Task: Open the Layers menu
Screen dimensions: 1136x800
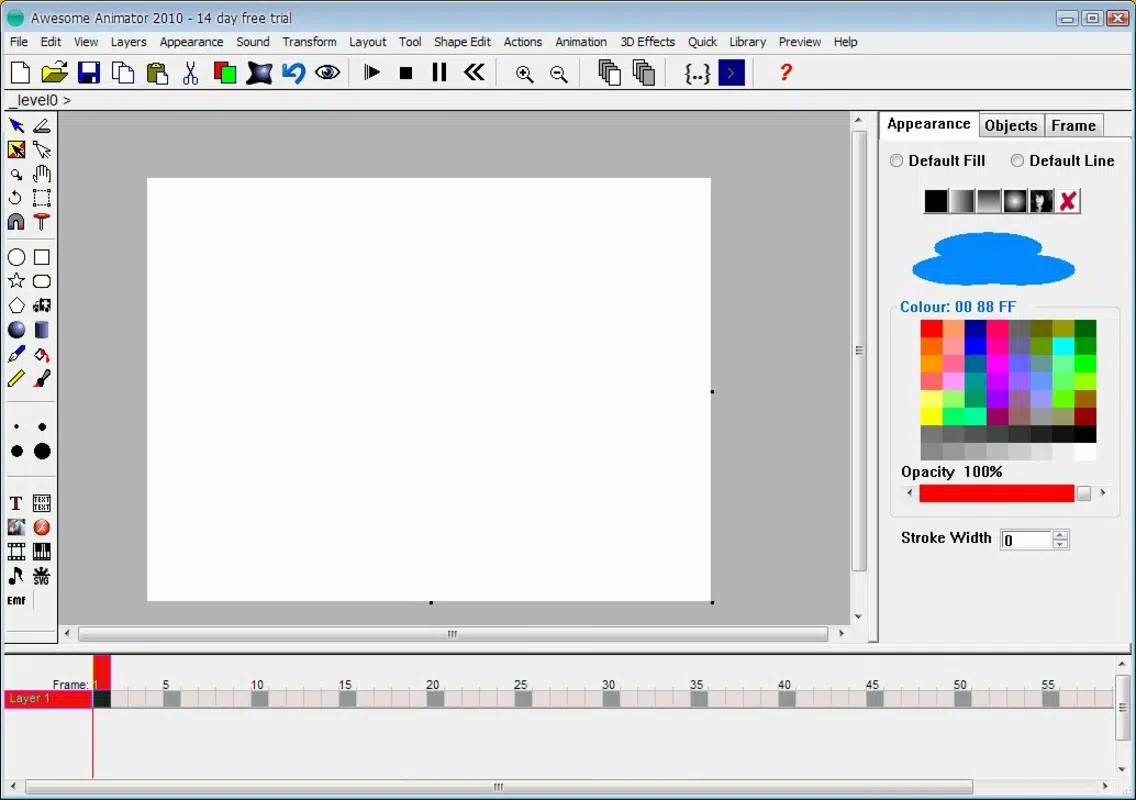Action: tap(128, 42)
